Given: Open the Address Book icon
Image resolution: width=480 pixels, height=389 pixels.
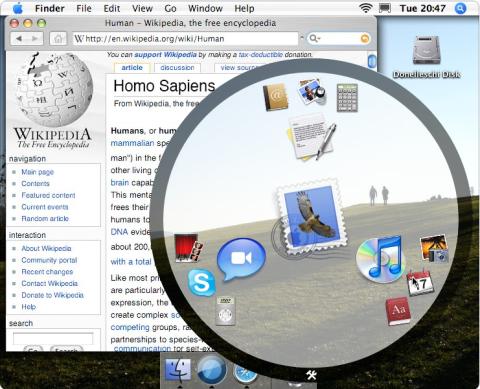Looking at the screenshot, I should pyautogui.click(x=276, y=97).
